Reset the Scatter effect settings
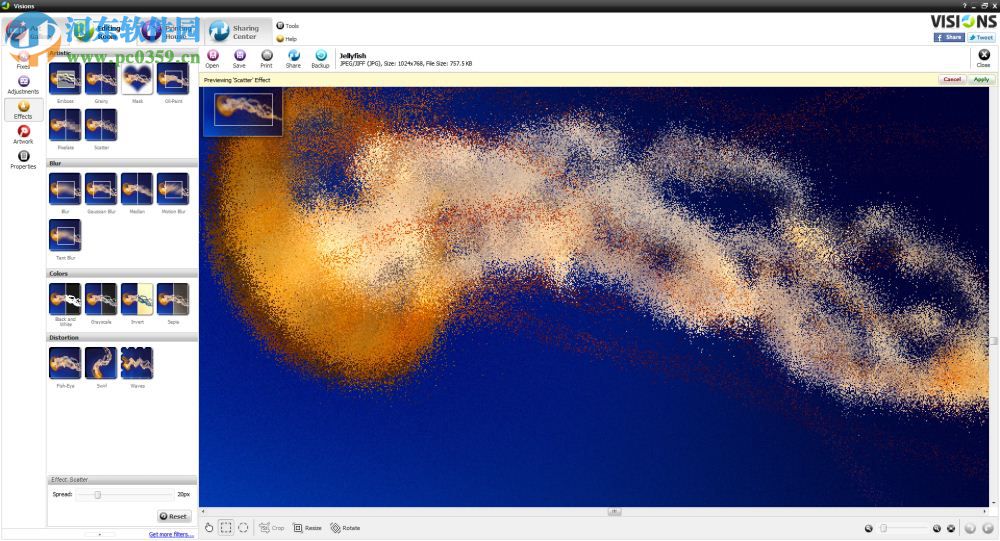 [174, 516]
